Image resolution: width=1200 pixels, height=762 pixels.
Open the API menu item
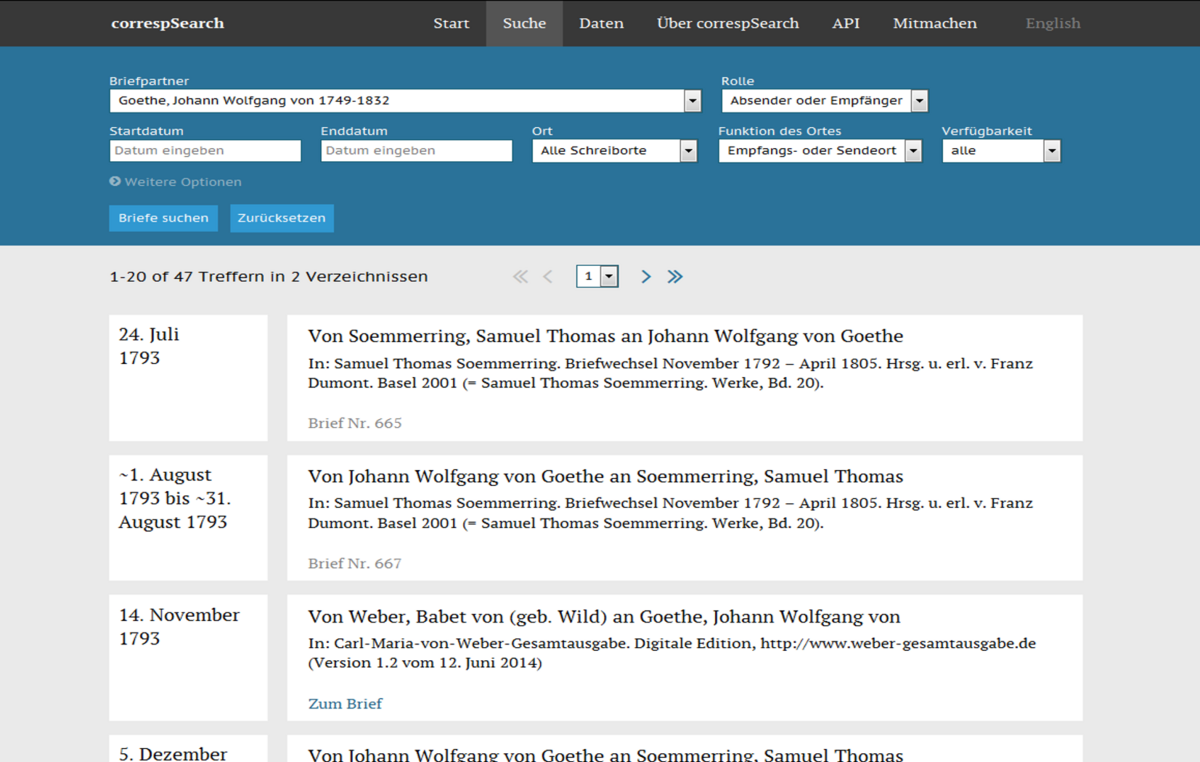(846, 23)
